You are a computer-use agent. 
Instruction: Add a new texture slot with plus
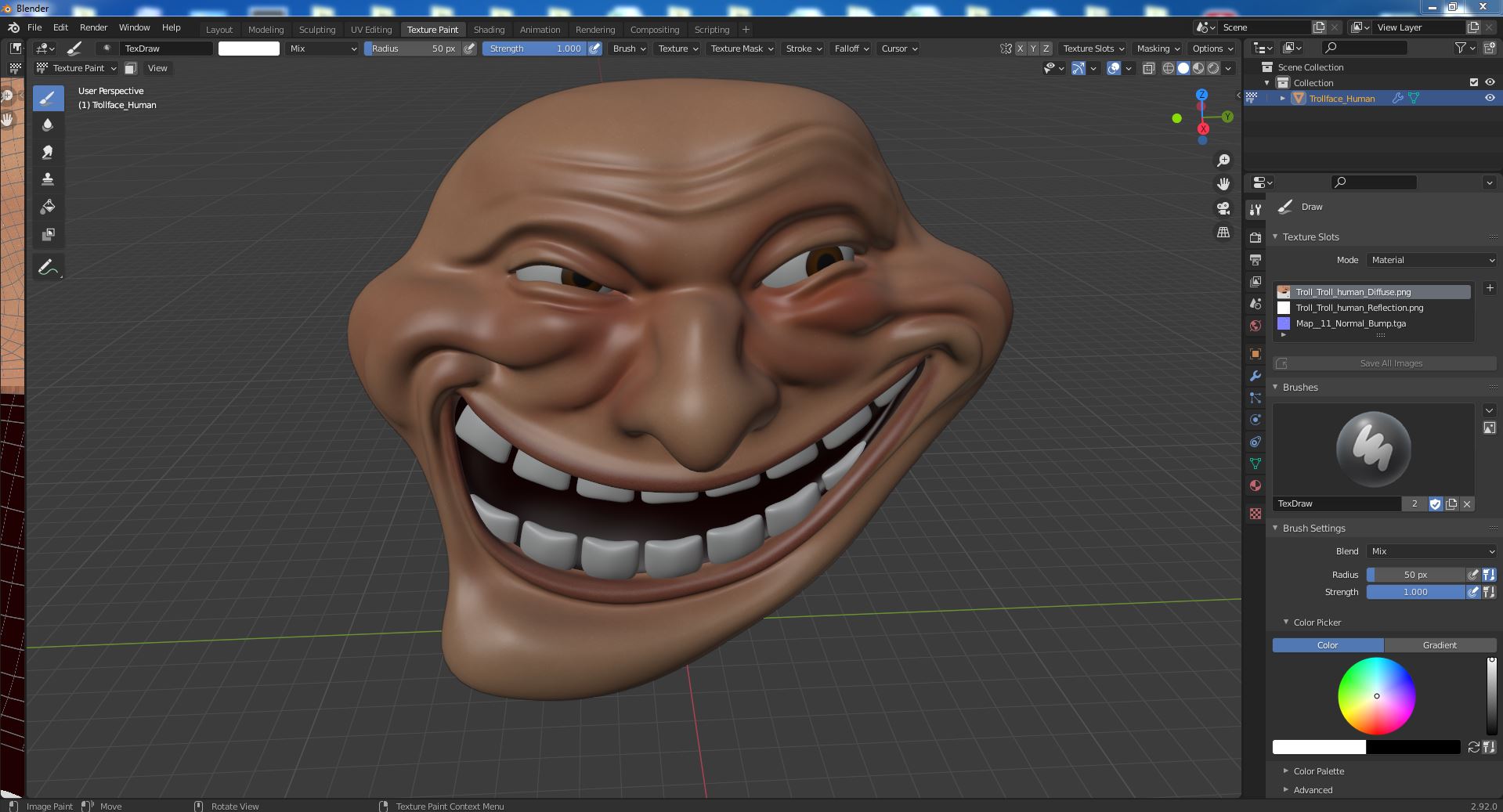(1490, 288)
